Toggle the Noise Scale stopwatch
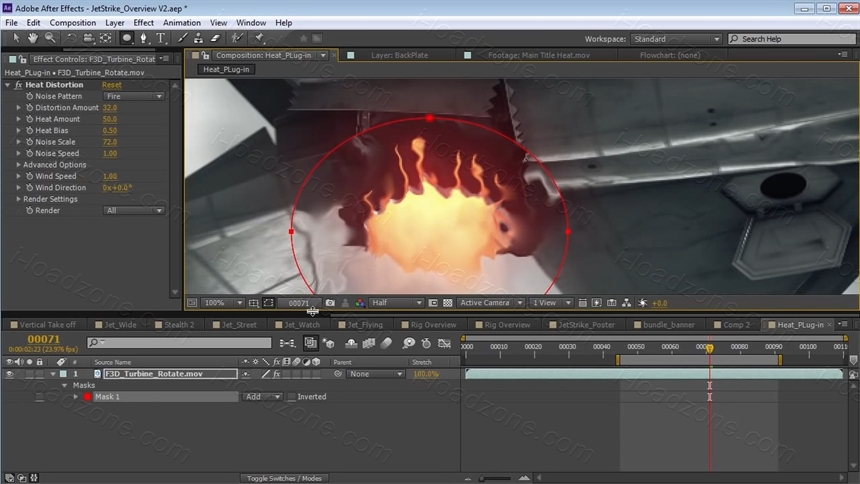 coord(30,142)
